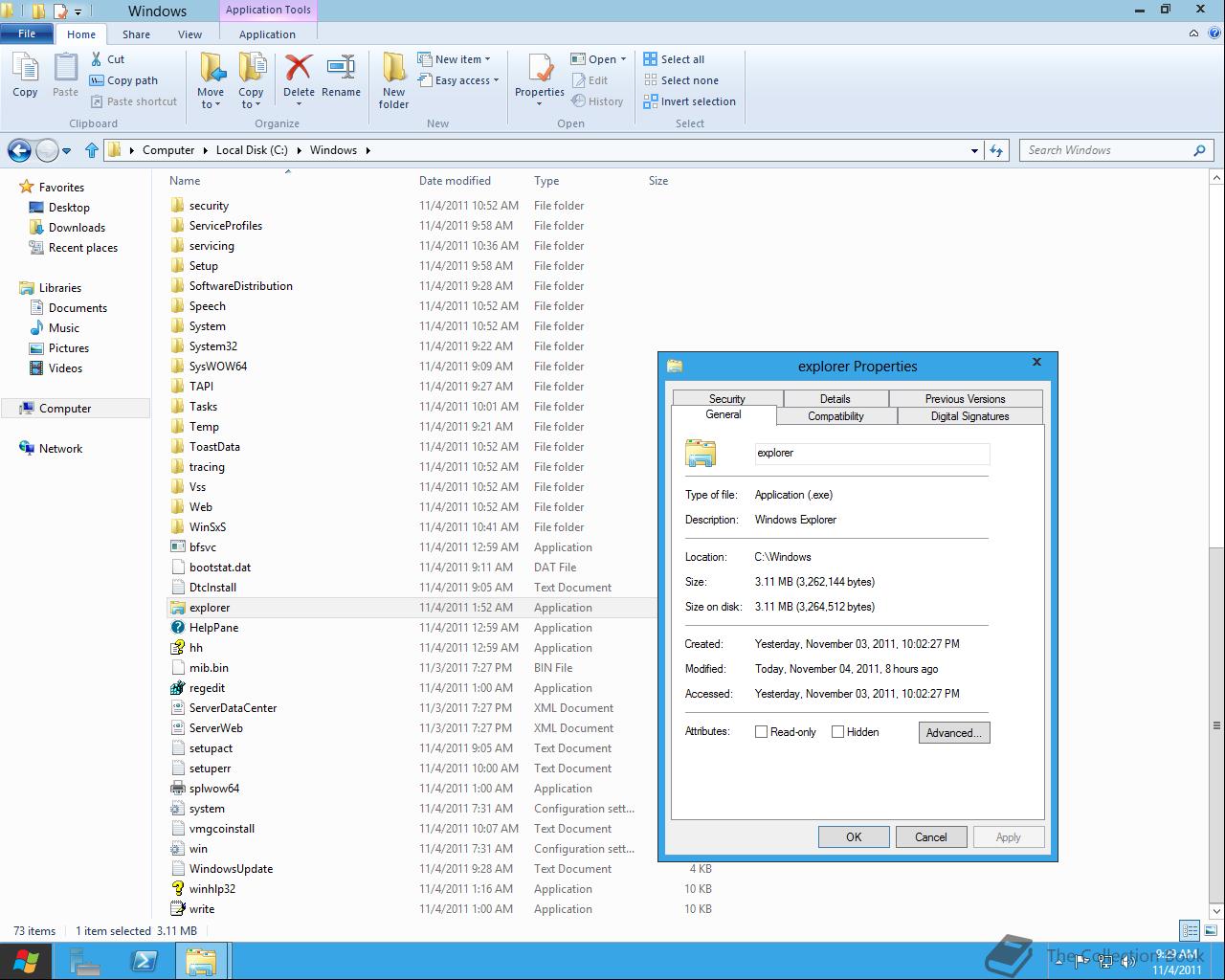Viewport: 1225px width, 980px height.
Task: Expand the chevron after Windows in breadcrumb
Action: point(367,150)
